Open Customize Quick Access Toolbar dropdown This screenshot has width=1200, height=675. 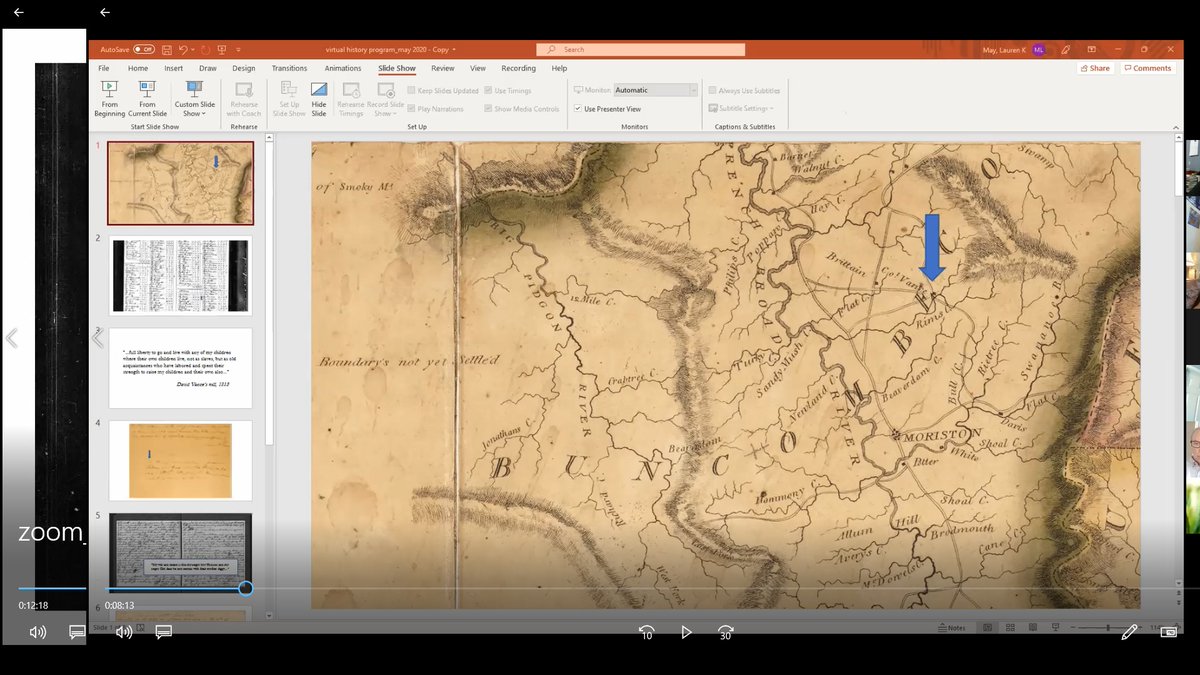pos(236,49)
